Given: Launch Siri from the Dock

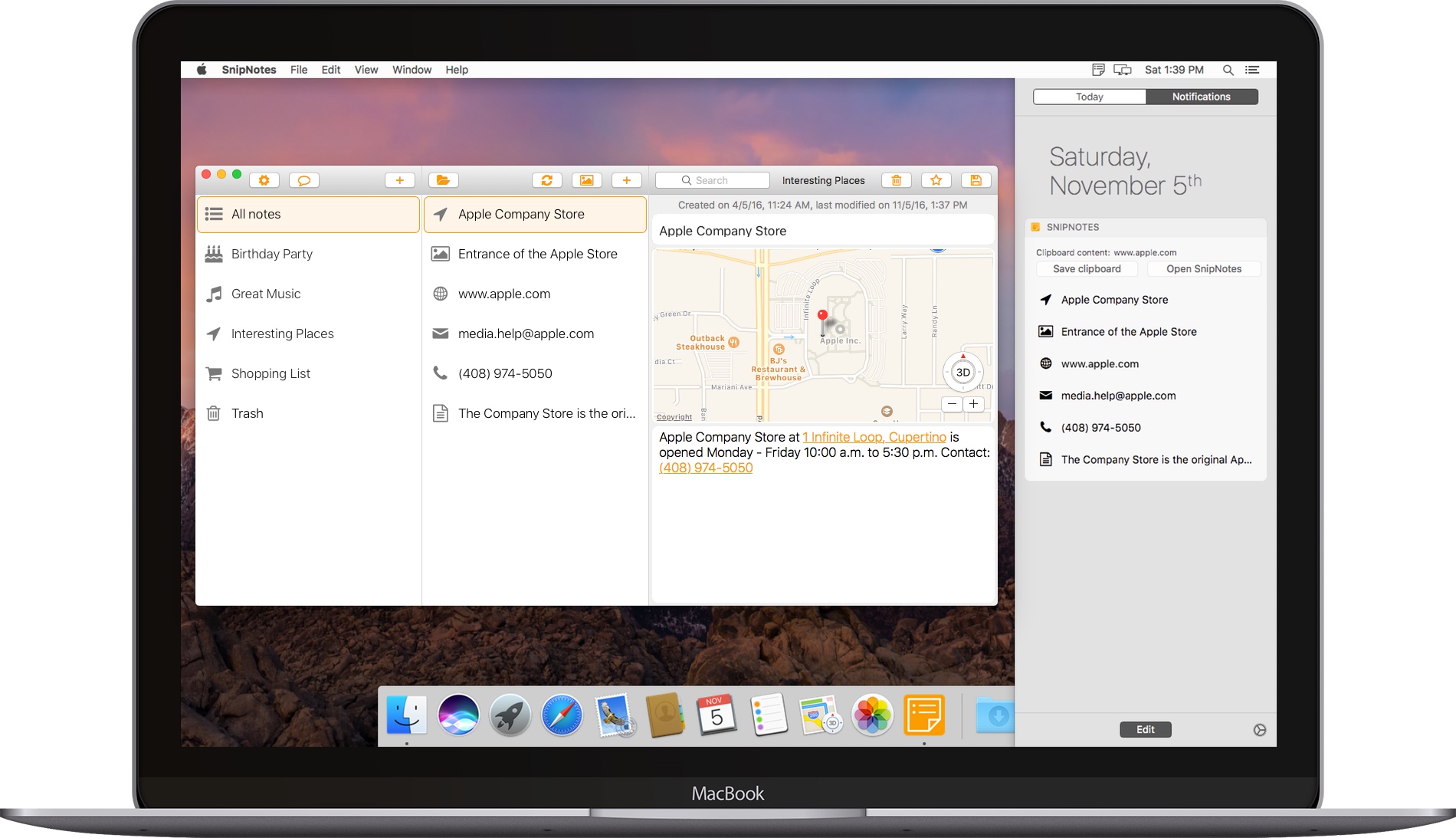Looking at the screenshot, I should 458,715.
